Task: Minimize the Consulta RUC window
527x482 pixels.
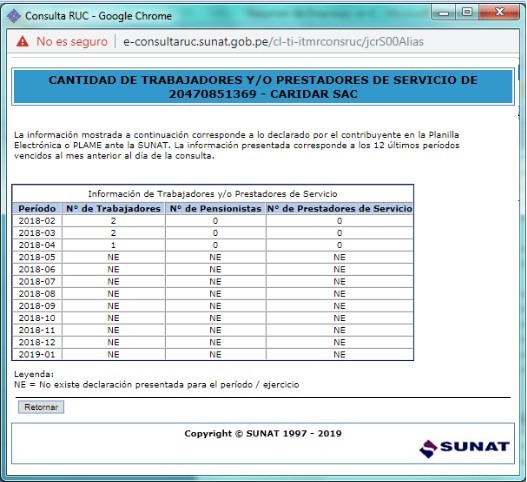Action: coord(444,12)
